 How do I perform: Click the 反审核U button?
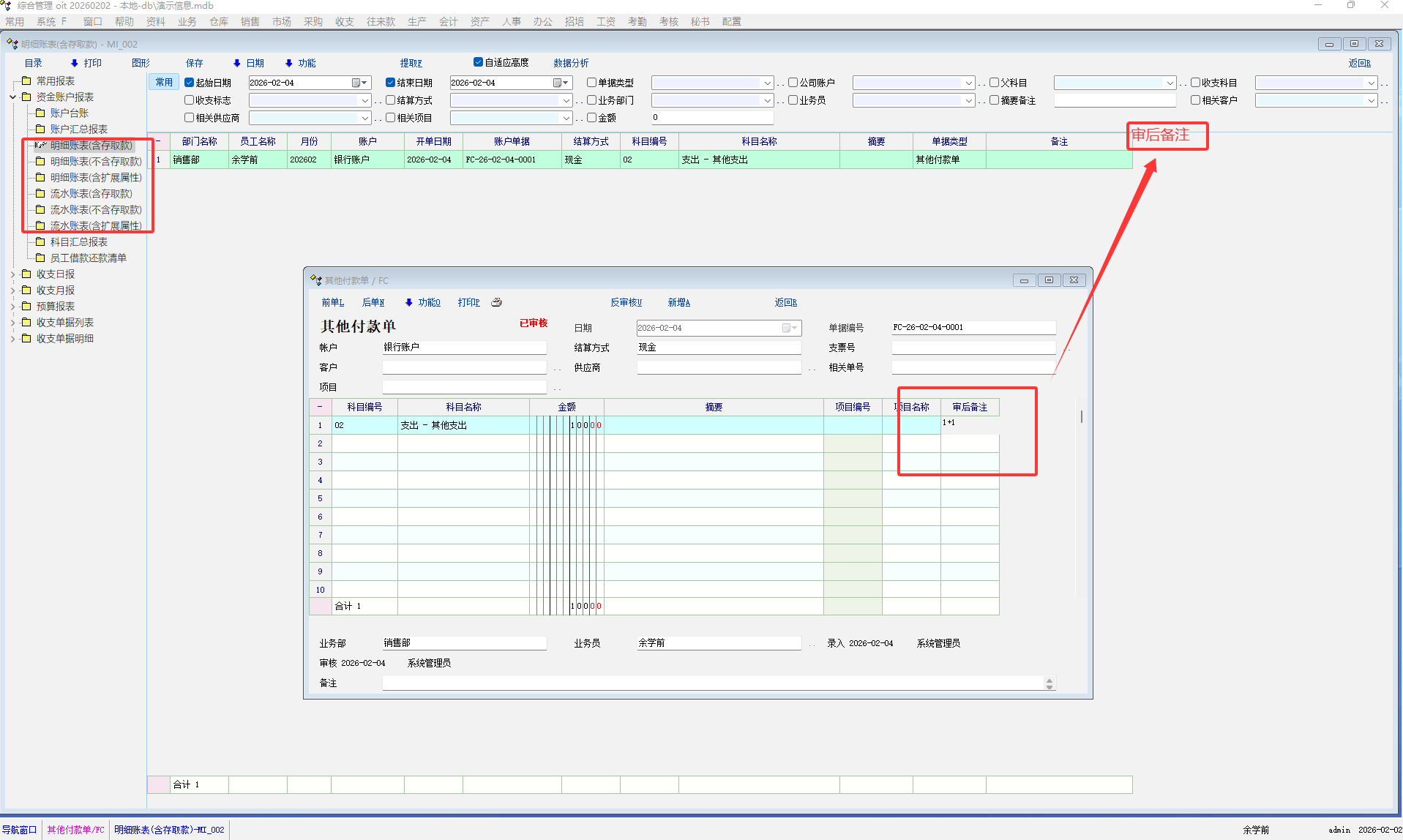[626, 302]
